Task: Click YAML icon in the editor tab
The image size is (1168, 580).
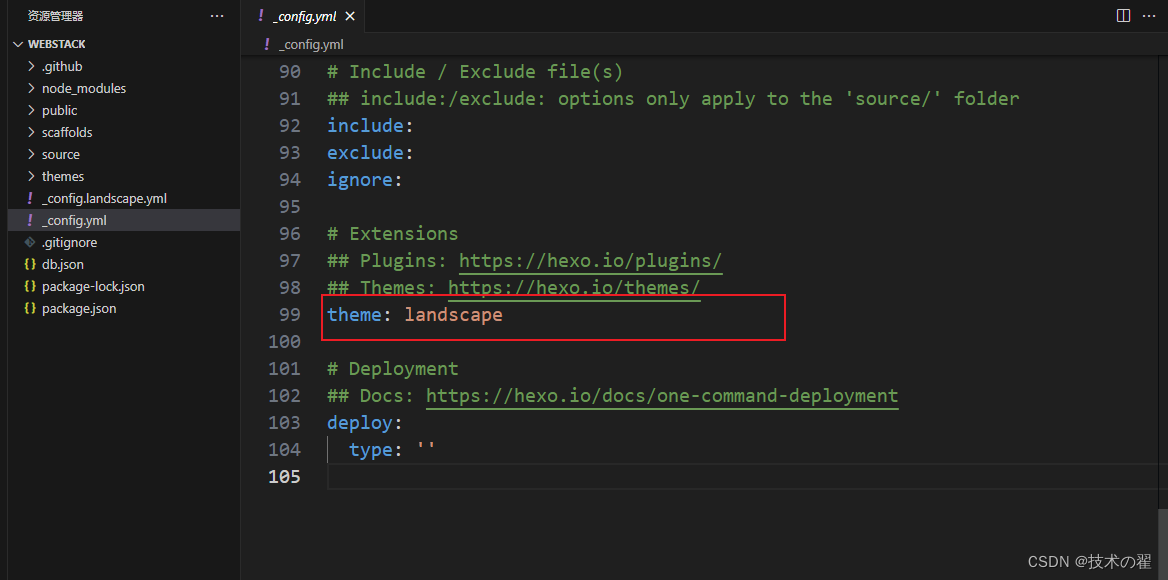Action: click(x=260, y=16)
